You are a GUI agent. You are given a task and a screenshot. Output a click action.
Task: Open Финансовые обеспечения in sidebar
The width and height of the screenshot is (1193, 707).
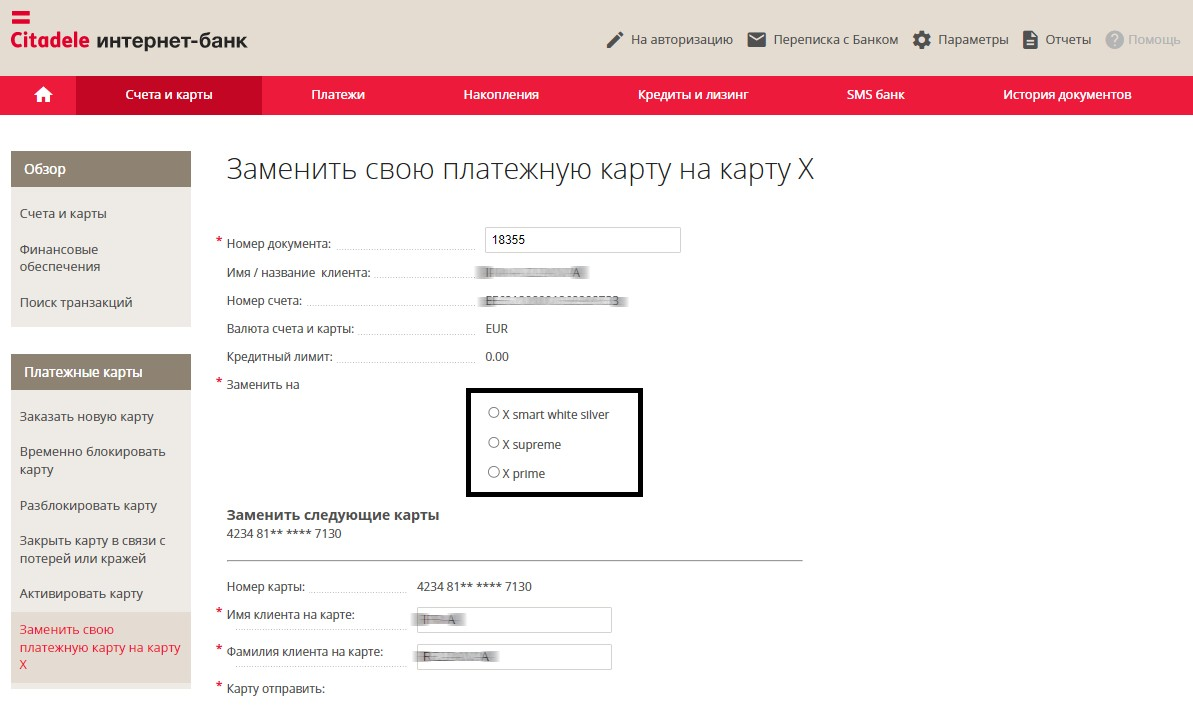(60, 258)
